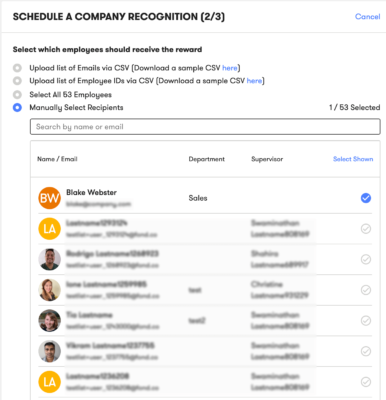Open sample Emails CSV 'here' link
Image resolution: width=386 pixels, height=400 pixels.
(x=230, y=68)
